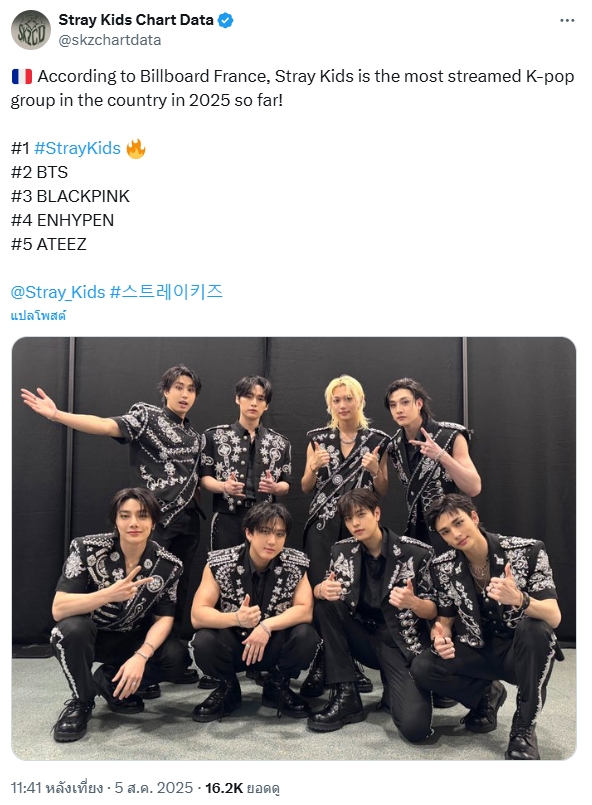The width and height of the screenshot is (592, 805).
Task: Open the Korean #스트레이키즈 hashtag
Action: (x=166, y=292)
